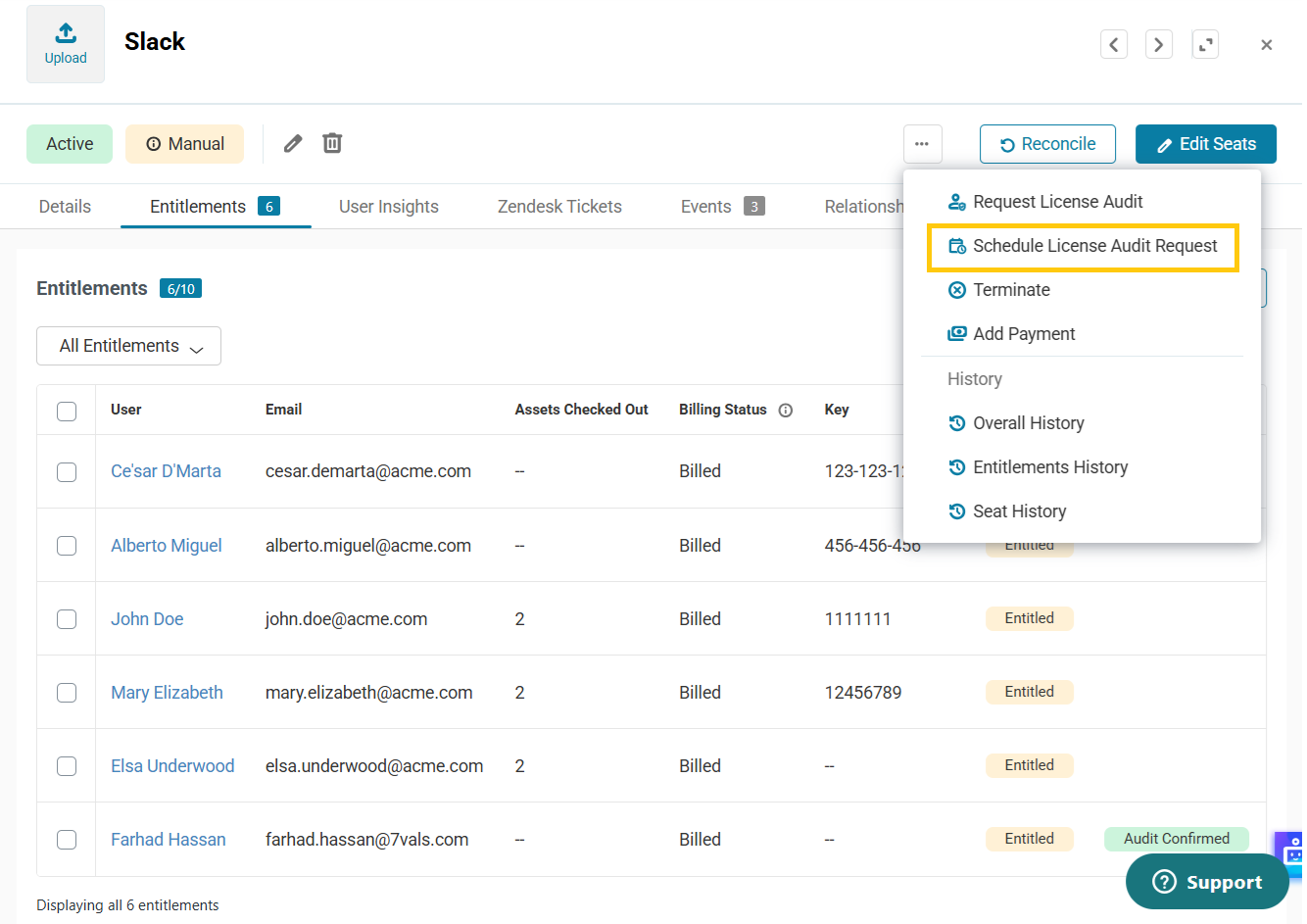This screenshot has width=1307, height=924.
Task: Click the 6/10 entitlements count badge
Action: (x=181, y=289)
